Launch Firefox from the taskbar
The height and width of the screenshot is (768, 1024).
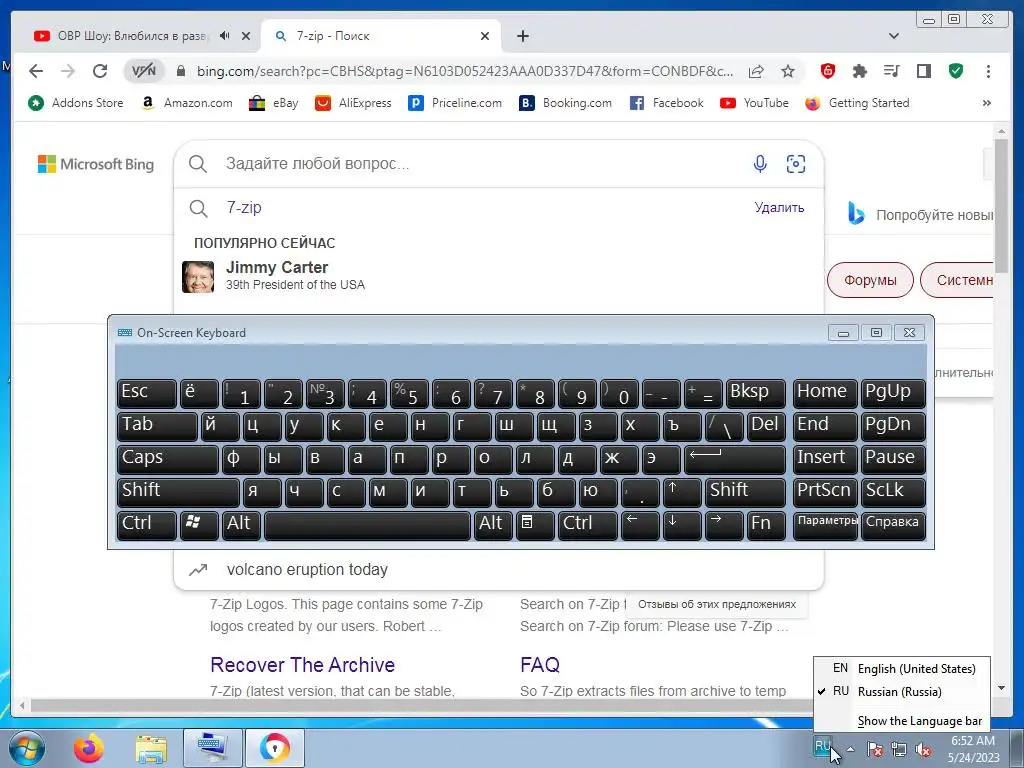pos(88,748)
